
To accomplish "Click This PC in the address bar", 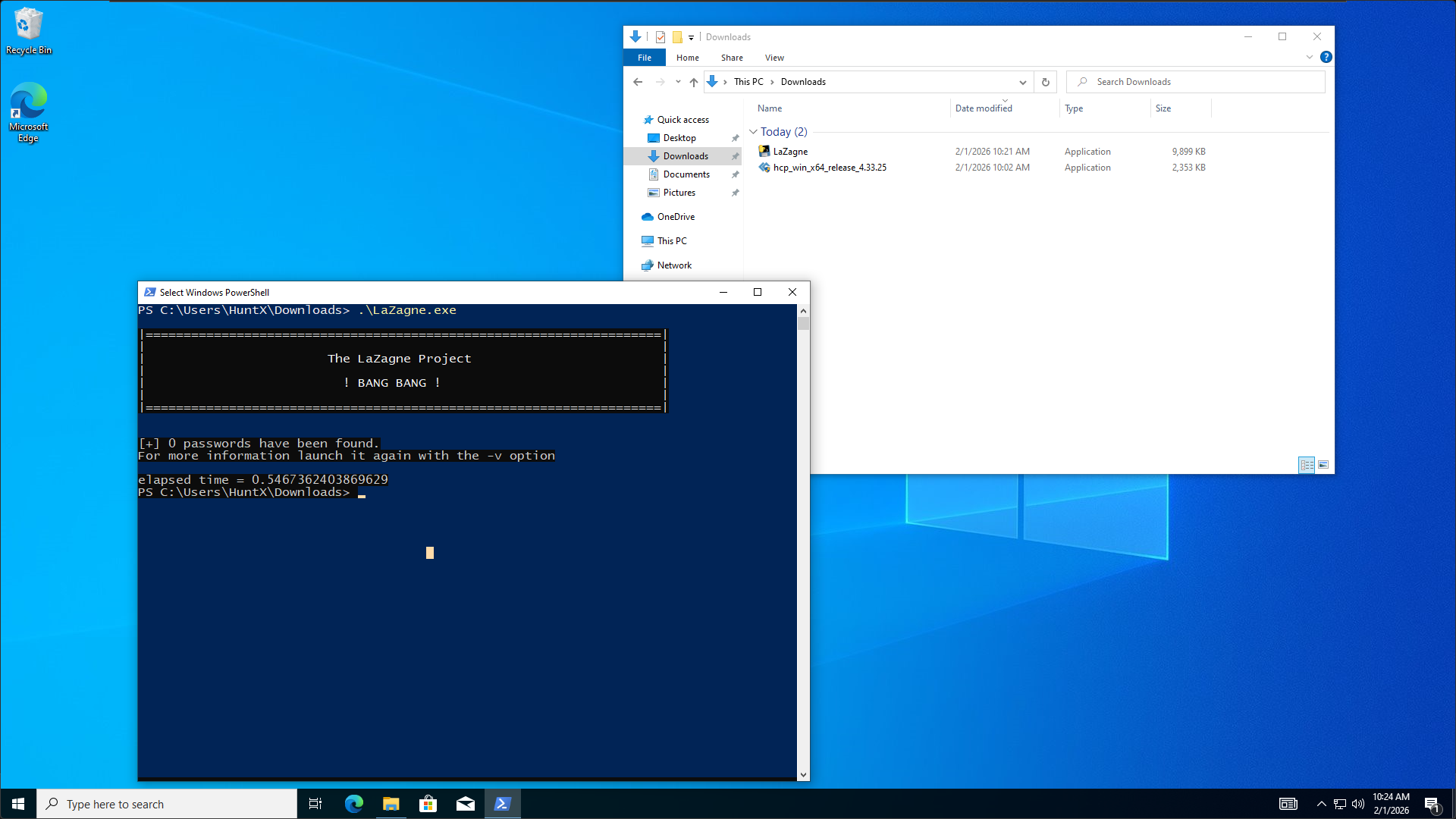I will click(x=748, y=82).
